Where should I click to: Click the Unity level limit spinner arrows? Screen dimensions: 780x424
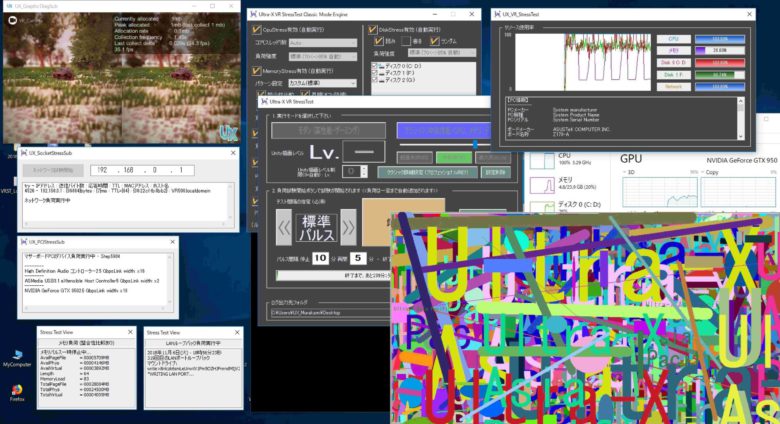[x=364, y=171]
